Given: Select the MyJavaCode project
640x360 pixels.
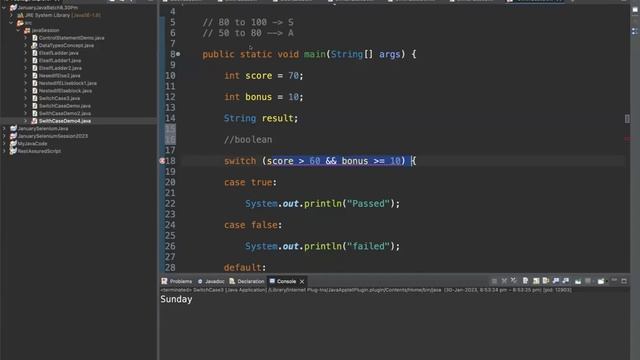Looking at the screenshot, I should [32, 144].
